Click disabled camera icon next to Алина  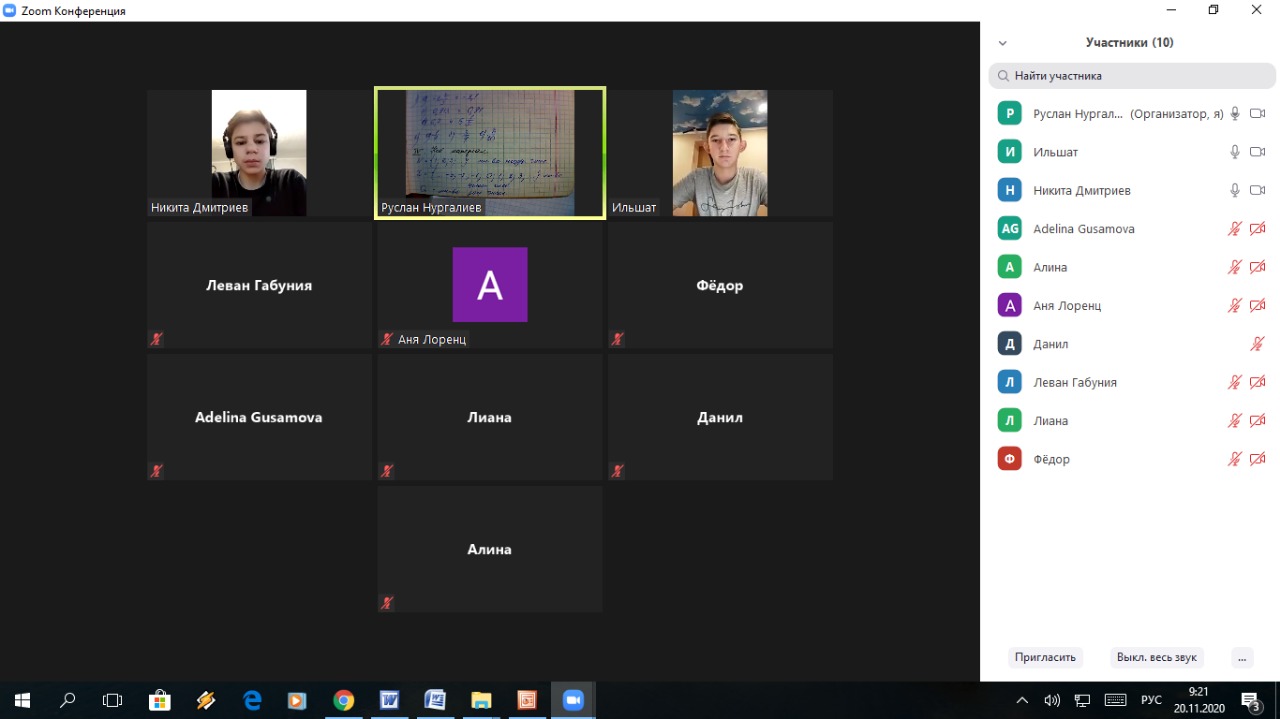(1258, 267)
